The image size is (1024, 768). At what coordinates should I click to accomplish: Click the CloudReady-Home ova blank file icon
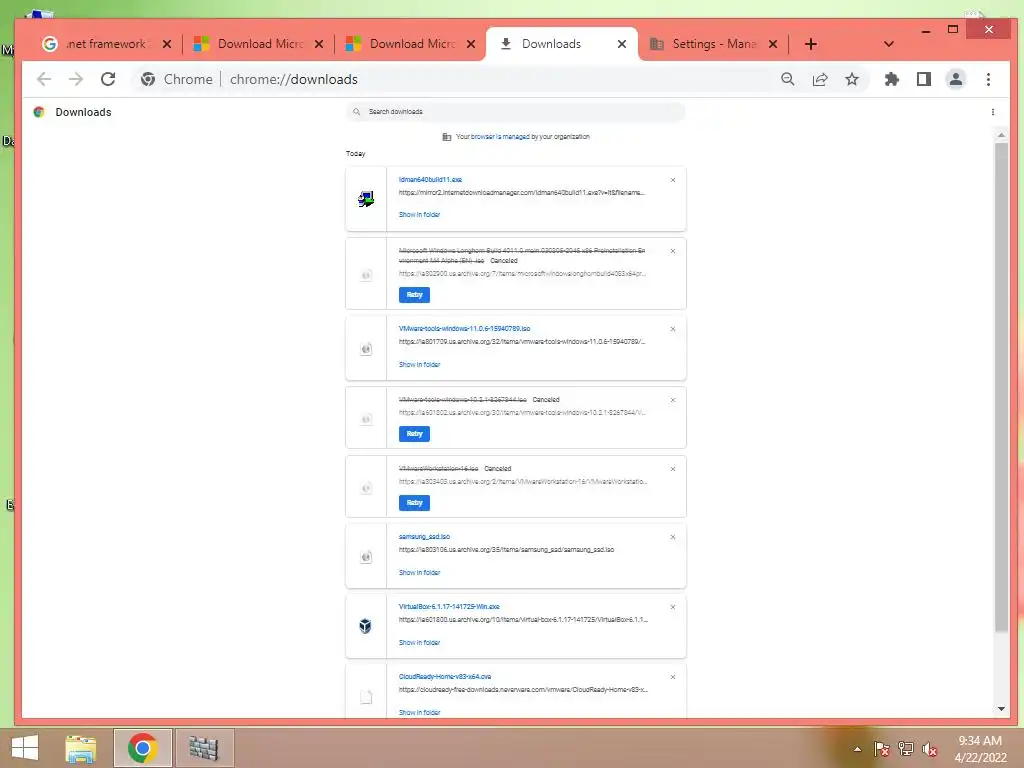(x=366, y=697)
